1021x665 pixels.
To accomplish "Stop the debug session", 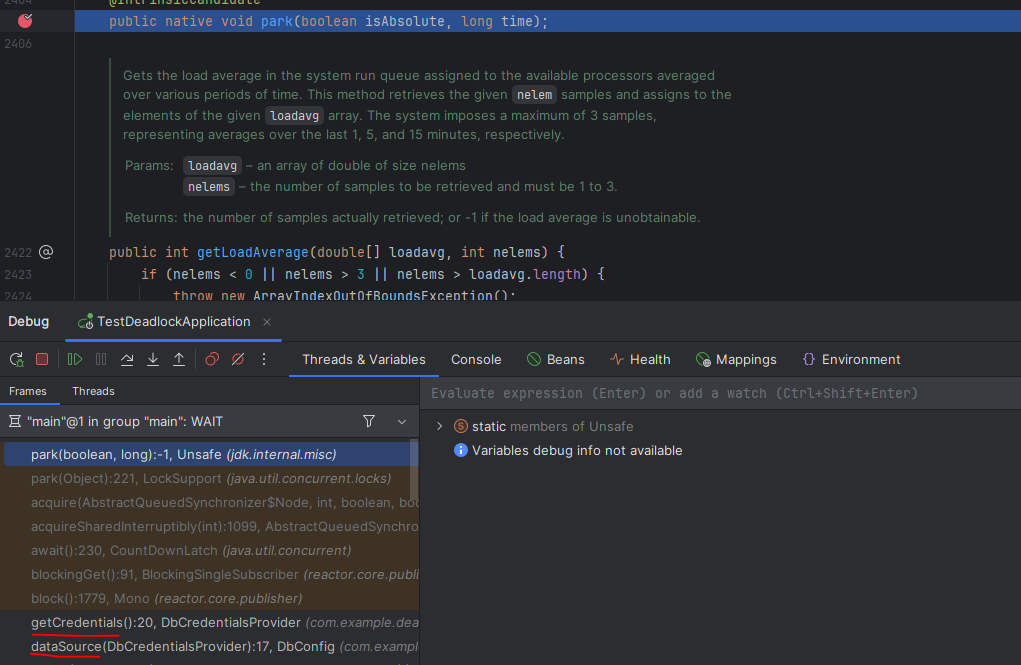I will [x=42, y=360].
